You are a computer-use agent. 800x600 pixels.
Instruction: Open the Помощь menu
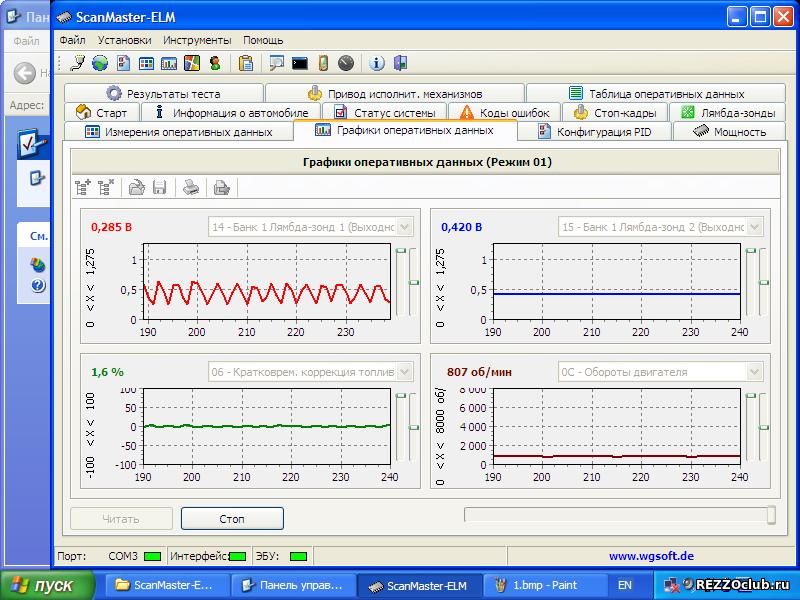click(x=263, y=40)
